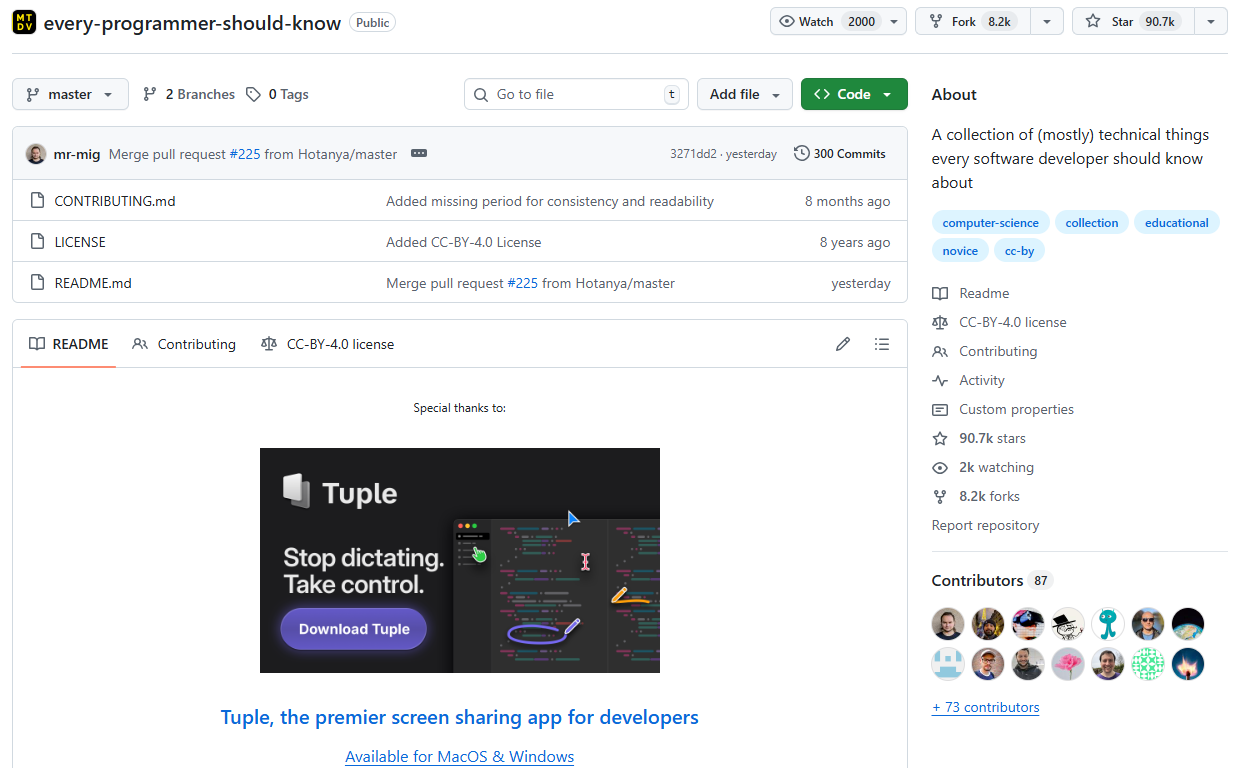
Task: Click the green pixel-pattern contributor avatar
Action: pos(1148,664)
